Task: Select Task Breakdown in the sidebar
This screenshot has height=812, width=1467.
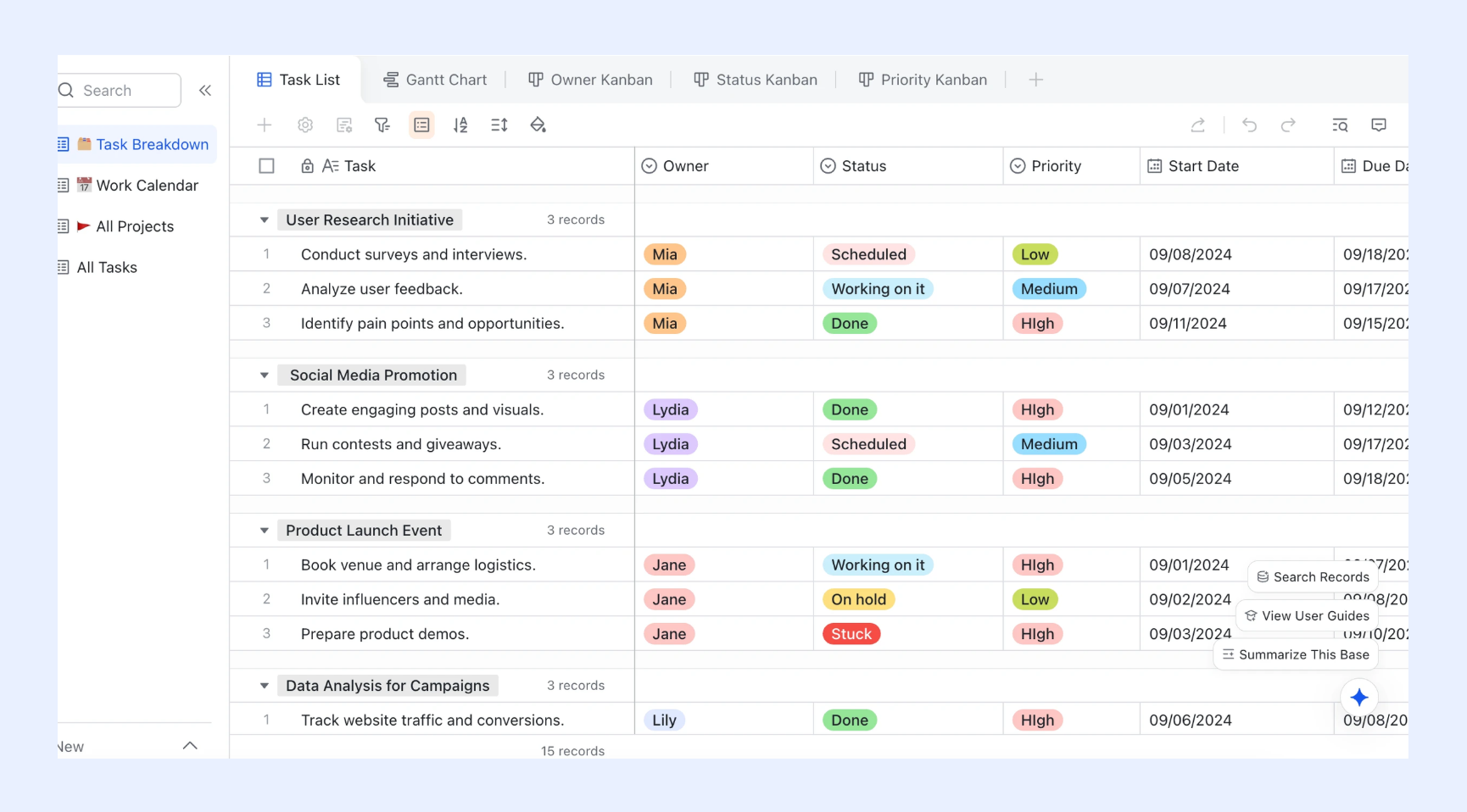Action: (x=137, y=144)
